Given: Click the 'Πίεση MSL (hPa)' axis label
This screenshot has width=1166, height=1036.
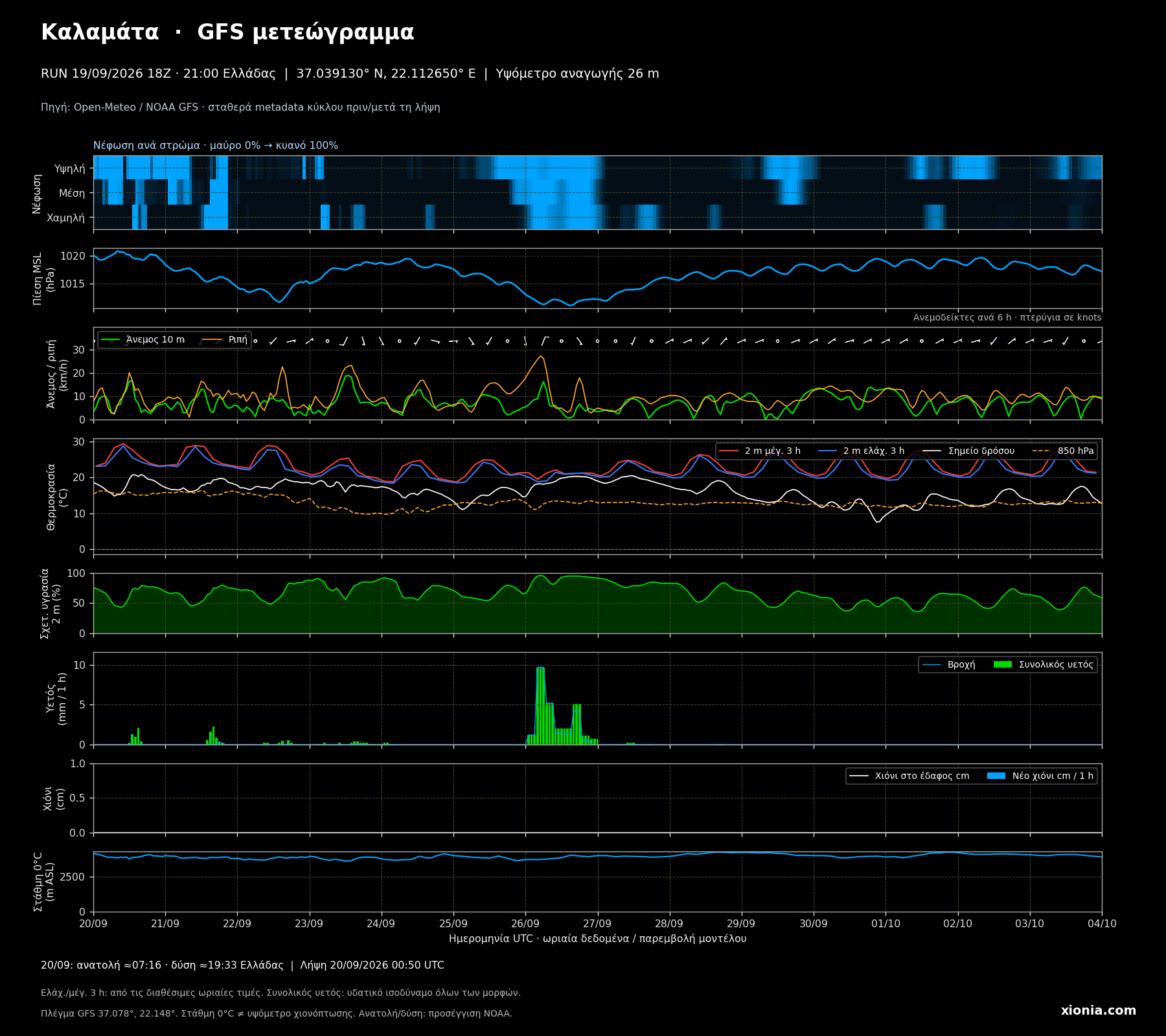Looking at the screenshot, I should (44, 279).
